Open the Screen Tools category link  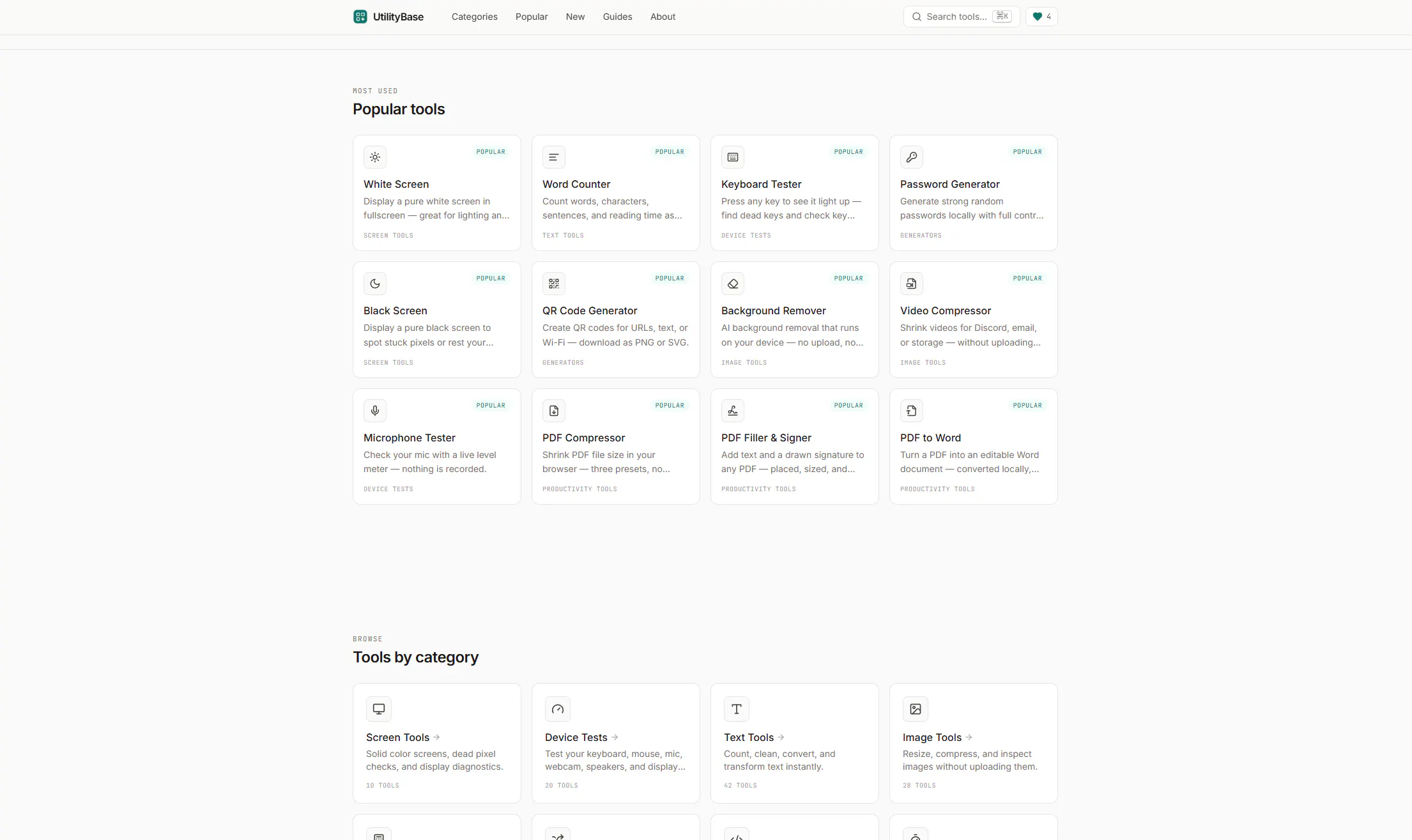click(397, 737)
